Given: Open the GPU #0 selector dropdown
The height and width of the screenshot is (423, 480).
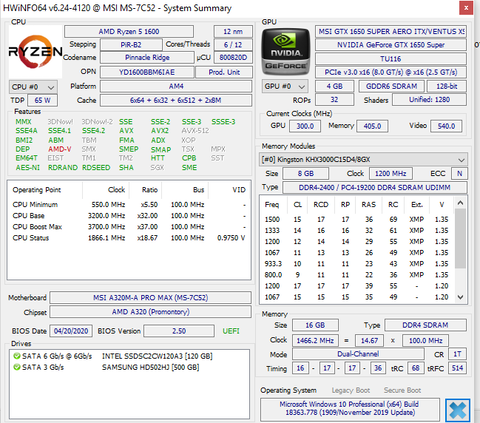Looking at the screenshot, I should [285, 86].
